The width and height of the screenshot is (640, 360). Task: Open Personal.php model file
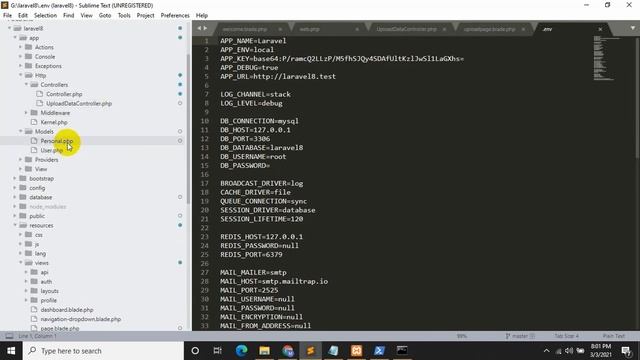pyautogui.click(x=57, y=141)
